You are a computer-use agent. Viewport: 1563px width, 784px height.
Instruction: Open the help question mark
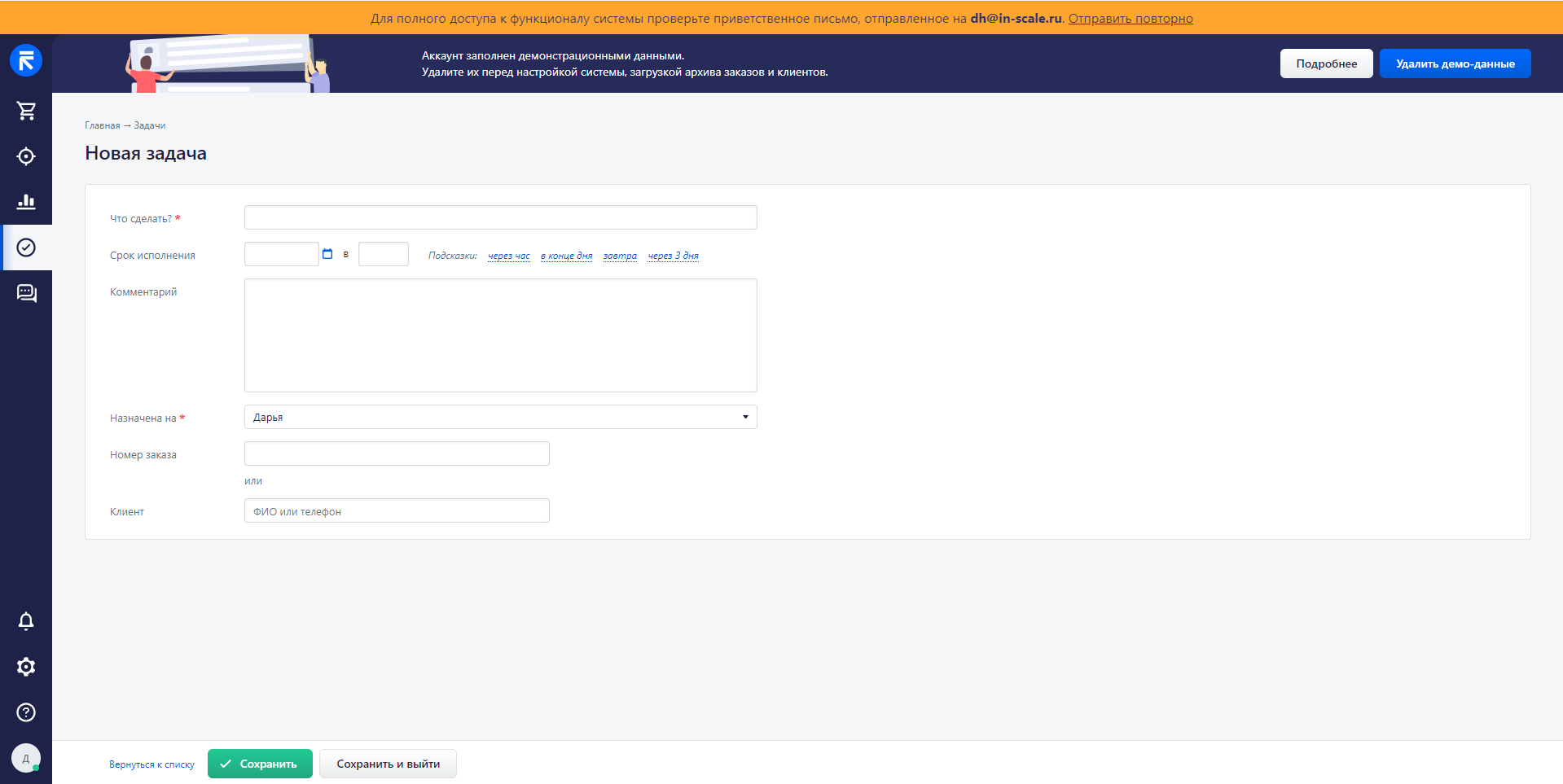pyautogui.click(x=26, y=712)
